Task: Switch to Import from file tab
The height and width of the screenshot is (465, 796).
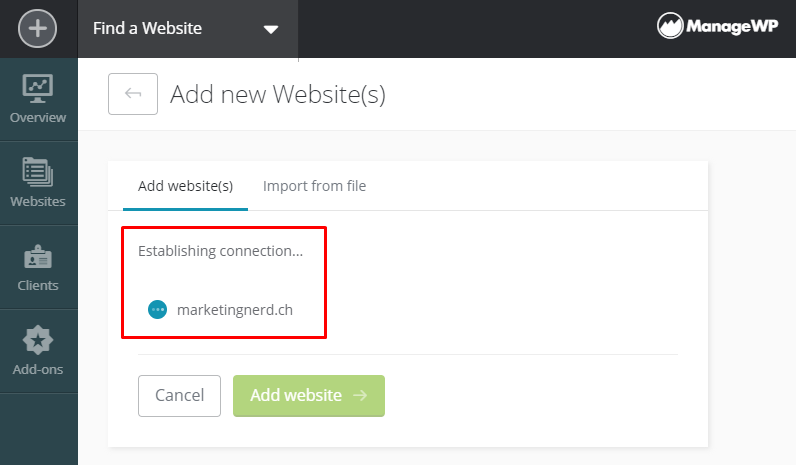Action: pos(314,186)
